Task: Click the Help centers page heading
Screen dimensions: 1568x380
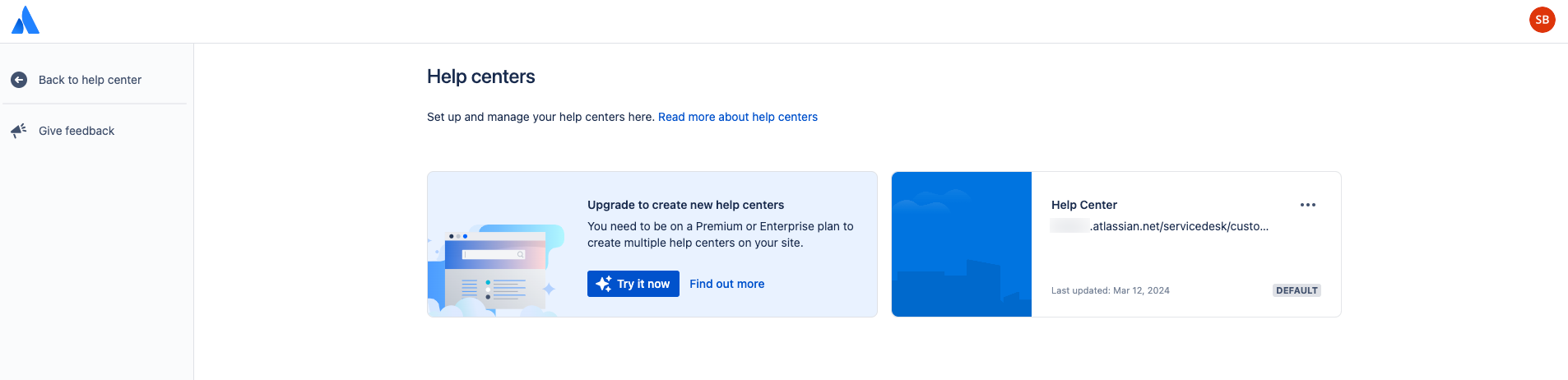Action: (480, 76)
